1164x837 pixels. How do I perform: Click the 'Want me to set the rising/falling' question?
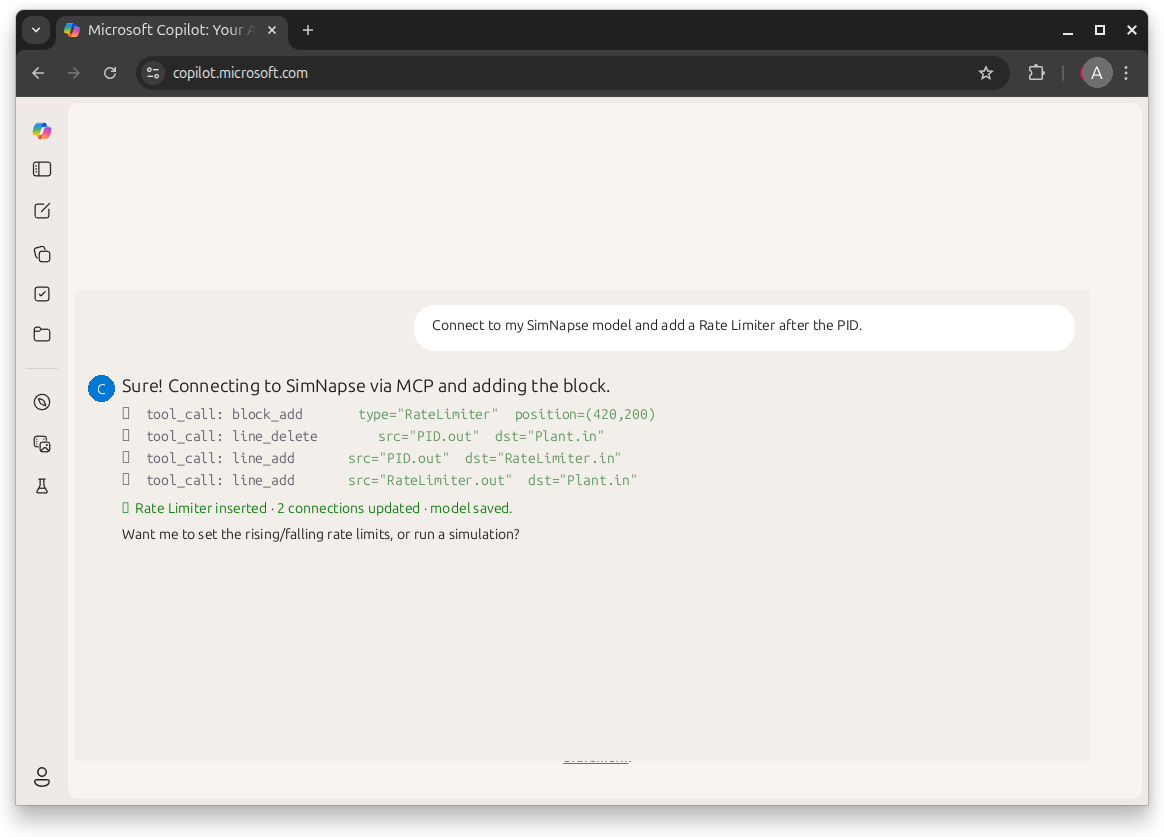tap(321, 534)
